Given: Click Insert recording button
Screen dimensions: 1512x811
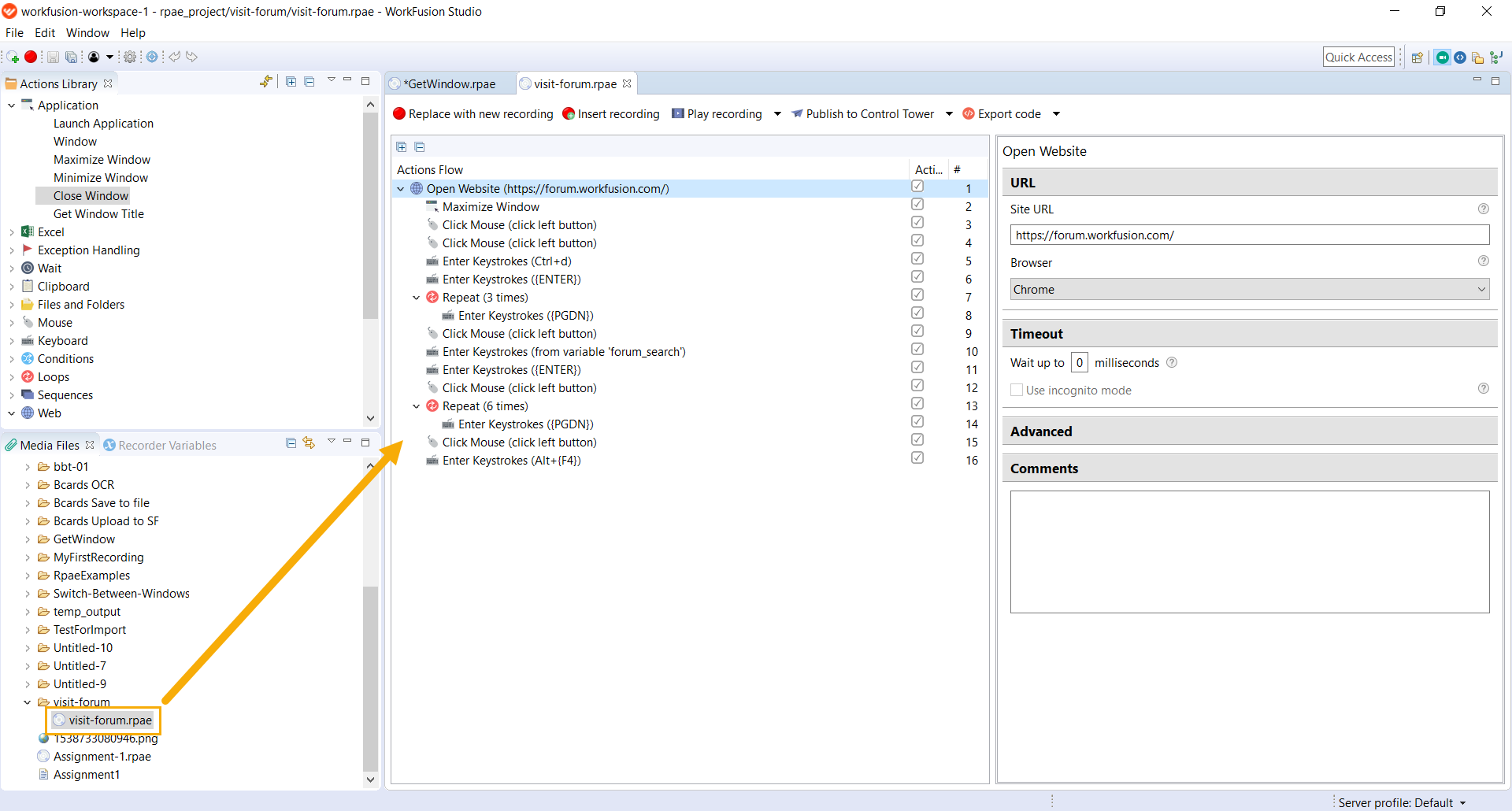Looking at the screenshot, I should pos(611,114).
